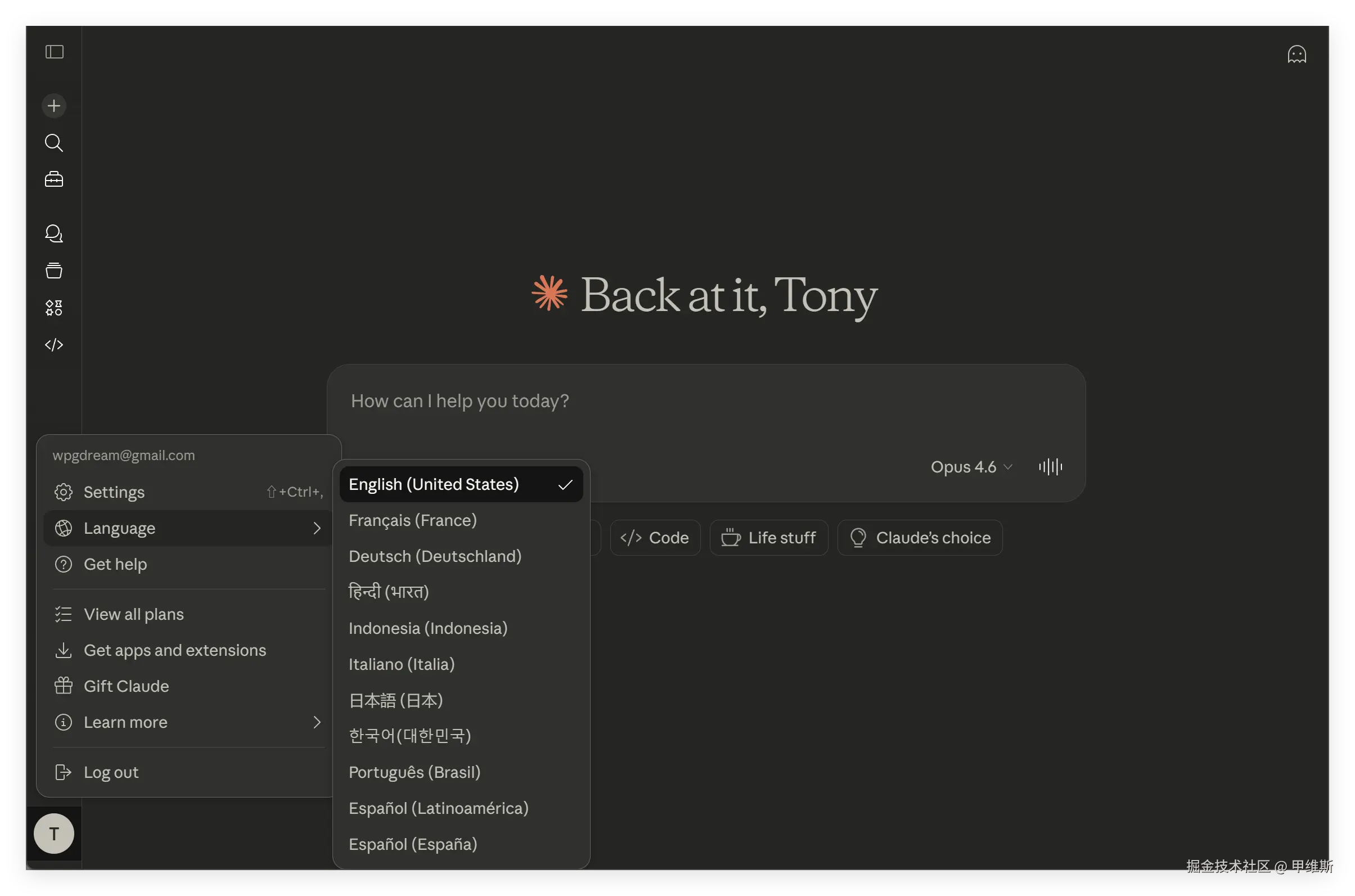Click the Claude's choice button
The height and width of the screenshot is (896, 1355).
[x=920, y=538]
